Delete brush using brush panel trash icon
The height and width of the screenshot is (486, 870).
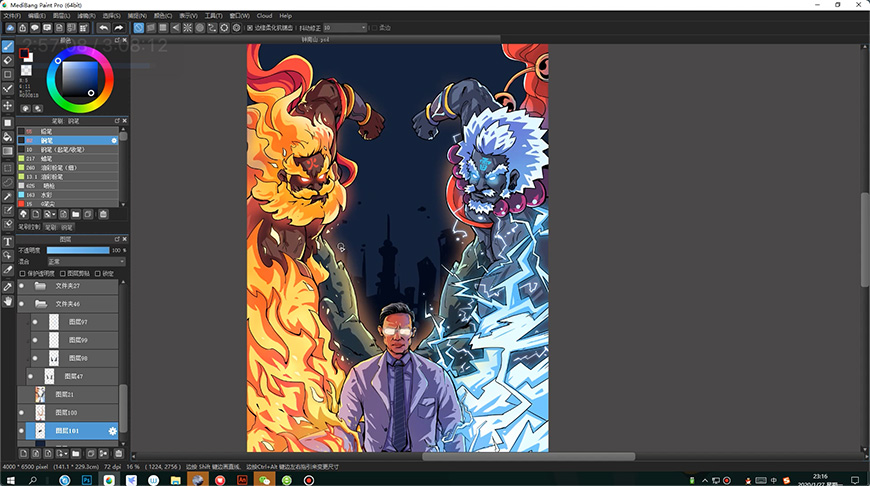click(x=103, y=215)
